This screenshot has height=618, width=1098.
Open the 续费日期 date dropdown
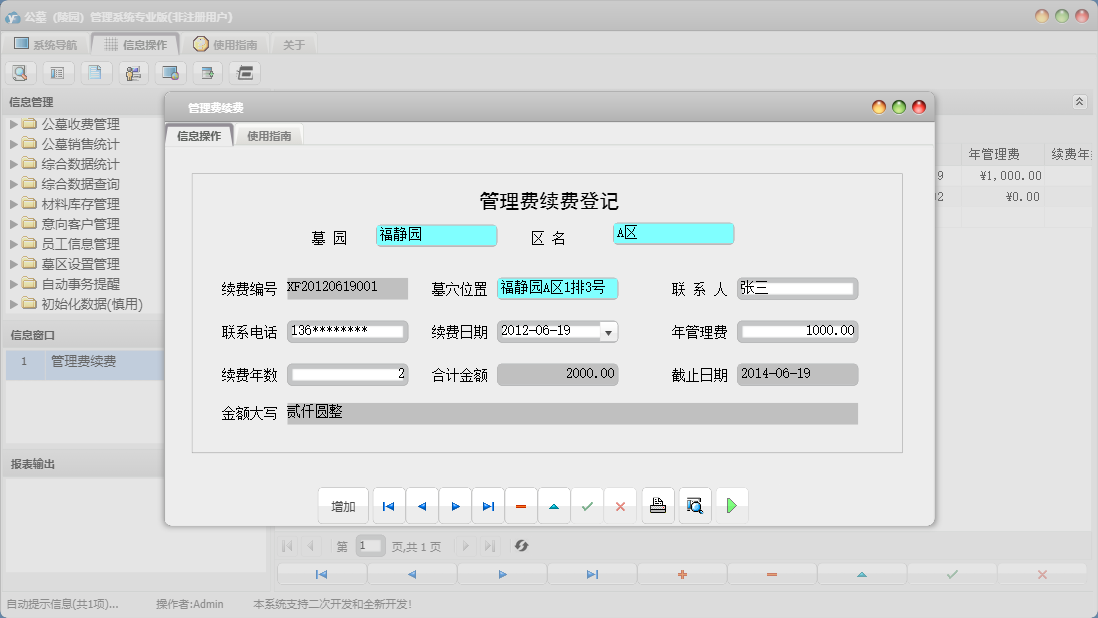[x=607, y=330]
